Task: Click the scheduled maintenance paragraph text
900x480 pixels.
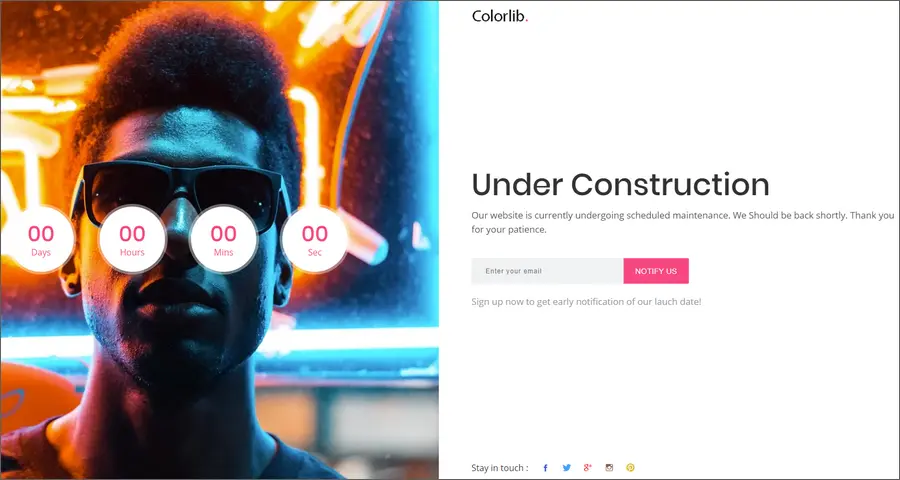Action: (682, 223)
